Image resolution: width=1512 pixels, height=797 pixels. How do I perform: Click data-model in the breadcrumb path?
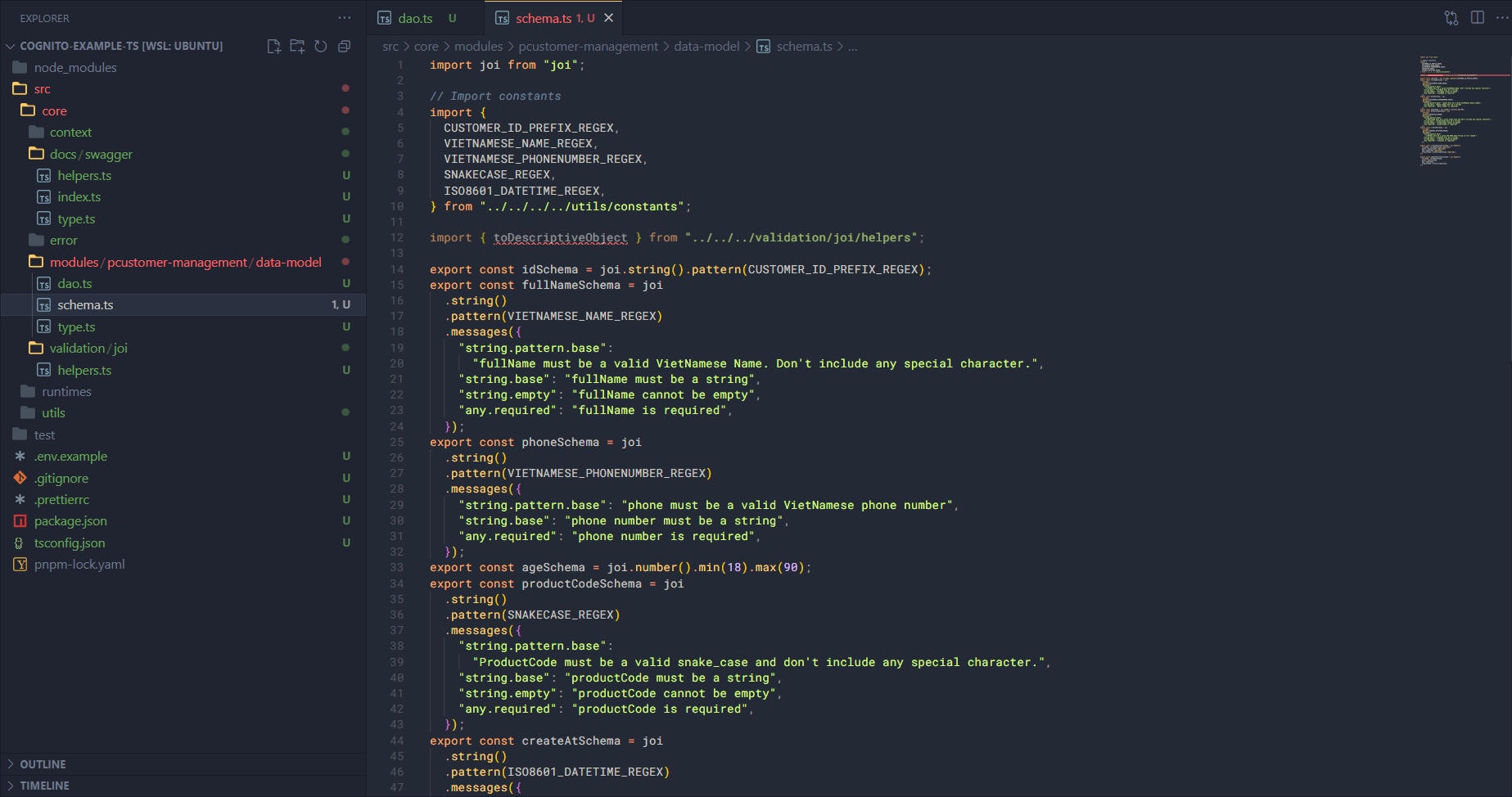pos(706,47)
